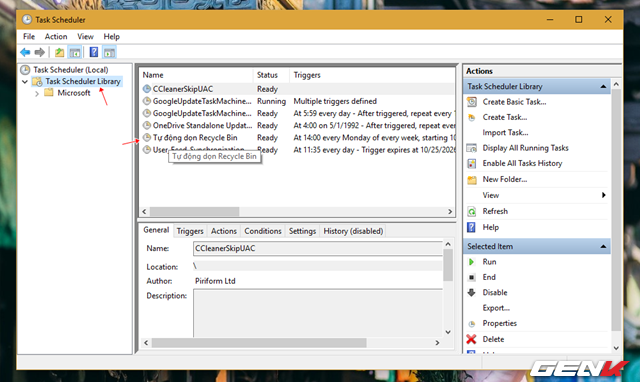Sort tasks by the Status column header
The width and height of the screenshot is (640, 382).
(x=271, y=75)
